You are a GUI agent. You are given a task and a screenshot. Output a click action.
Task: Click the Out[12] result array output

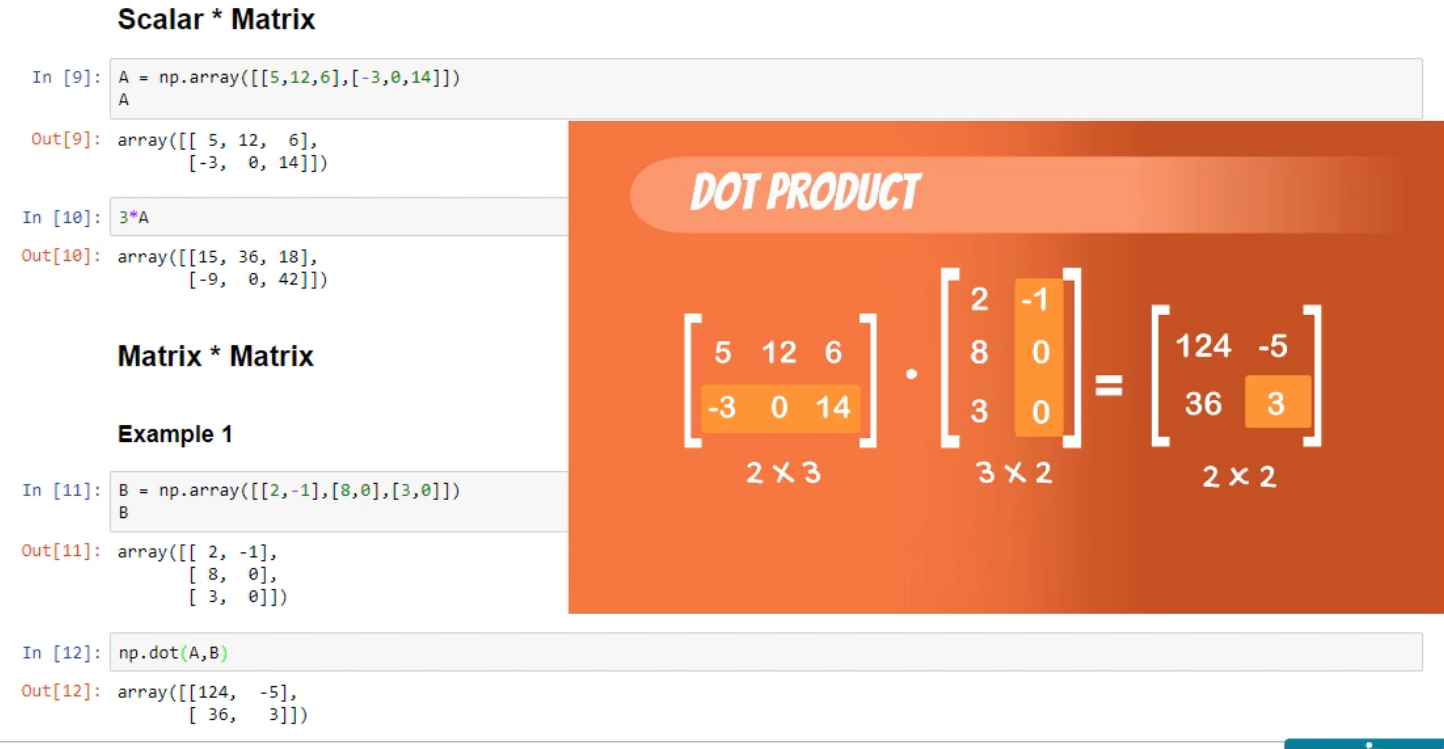click(x=212, y=703)
